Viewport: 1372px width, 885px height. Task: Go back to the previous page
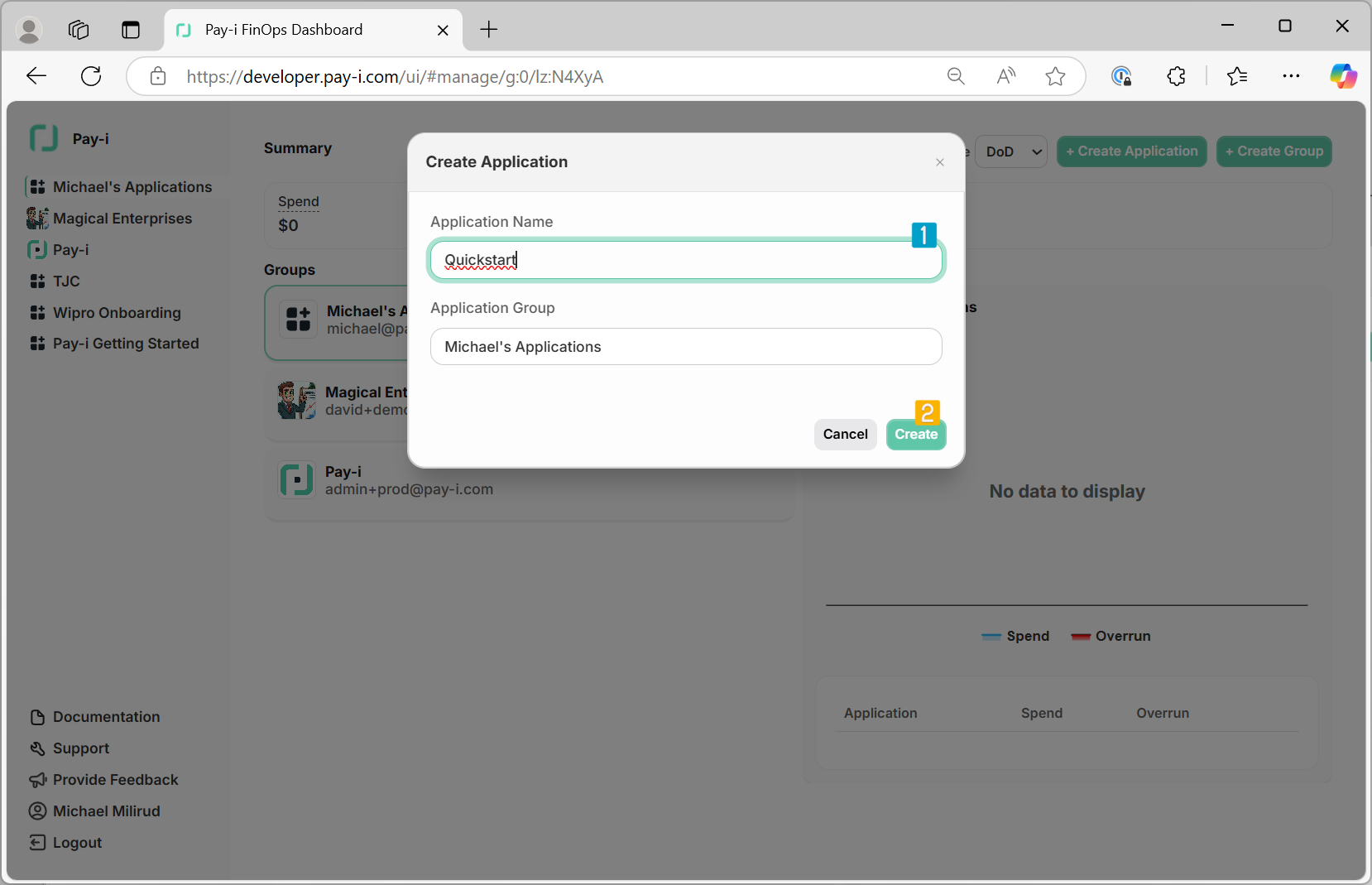[36, 76]
